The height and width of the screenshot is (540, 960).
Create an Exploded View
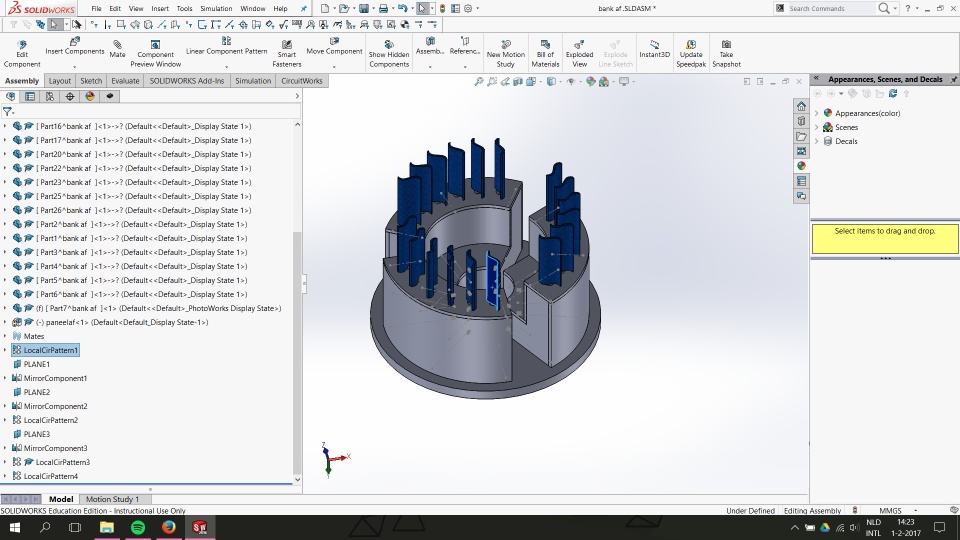(x=579, y=54)
